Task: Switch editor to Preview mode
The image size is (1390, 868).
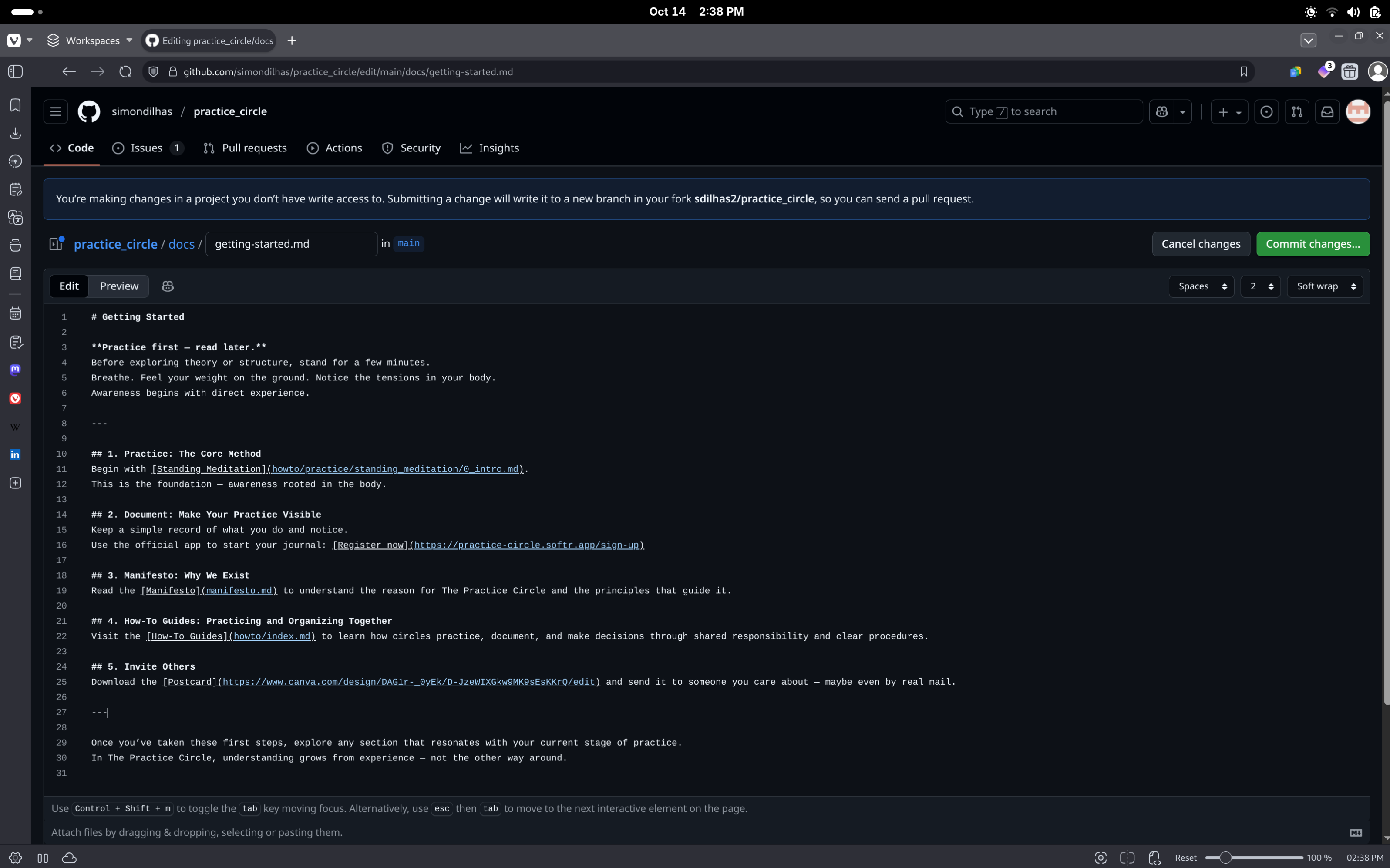Action: (119, 286)
